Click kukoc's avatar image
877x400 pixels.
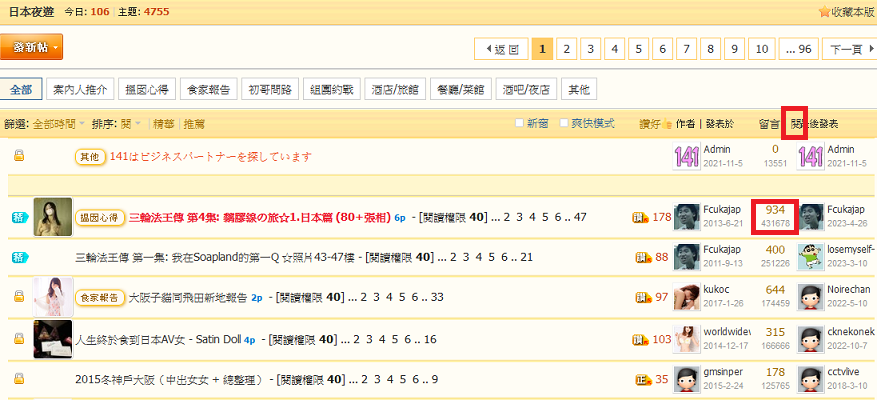tap(686, 297)
